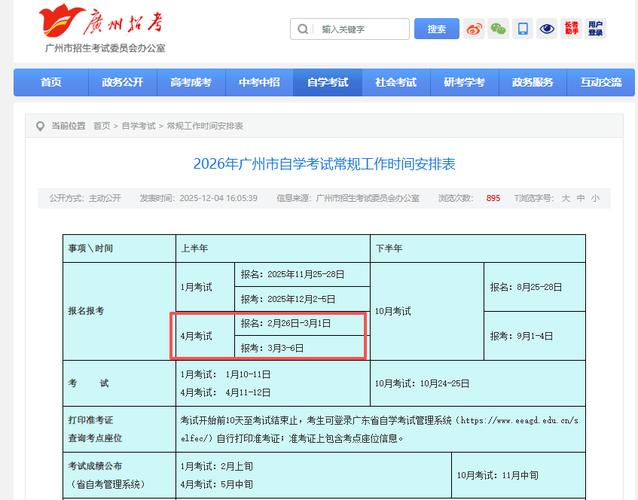Set font size to 中
Viewport: 638px width, 500px height.
pyautogui.click(x=581, y=198)
